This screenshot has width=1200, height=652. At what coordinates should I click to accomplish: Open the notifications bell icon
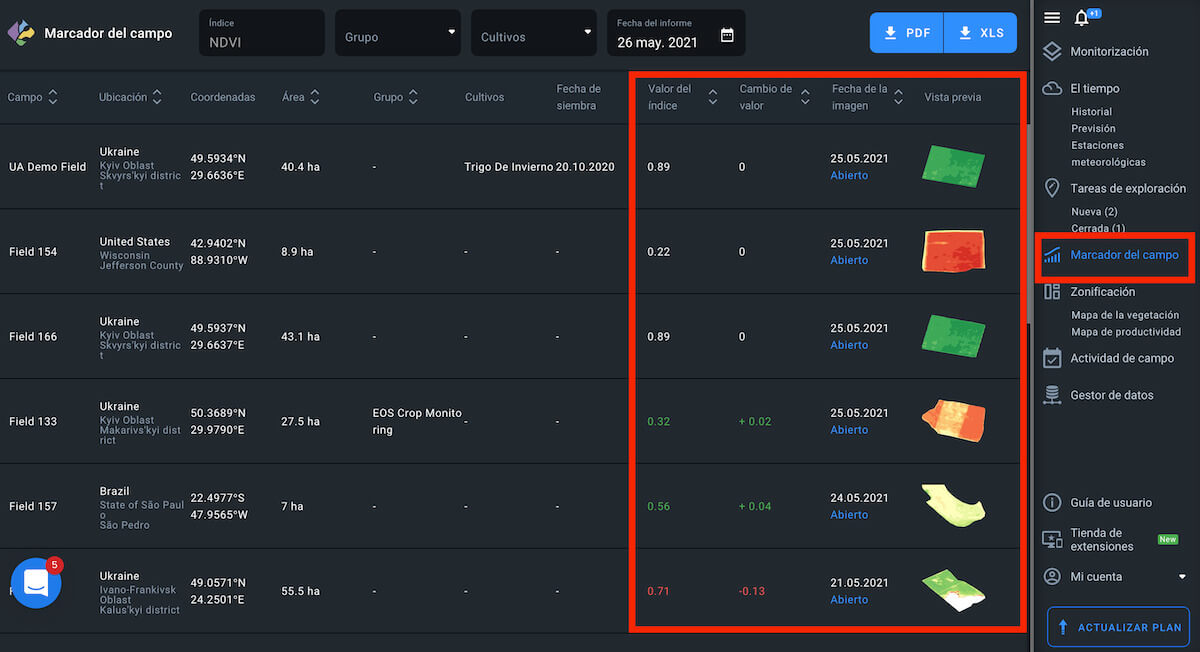point(1081,18)
